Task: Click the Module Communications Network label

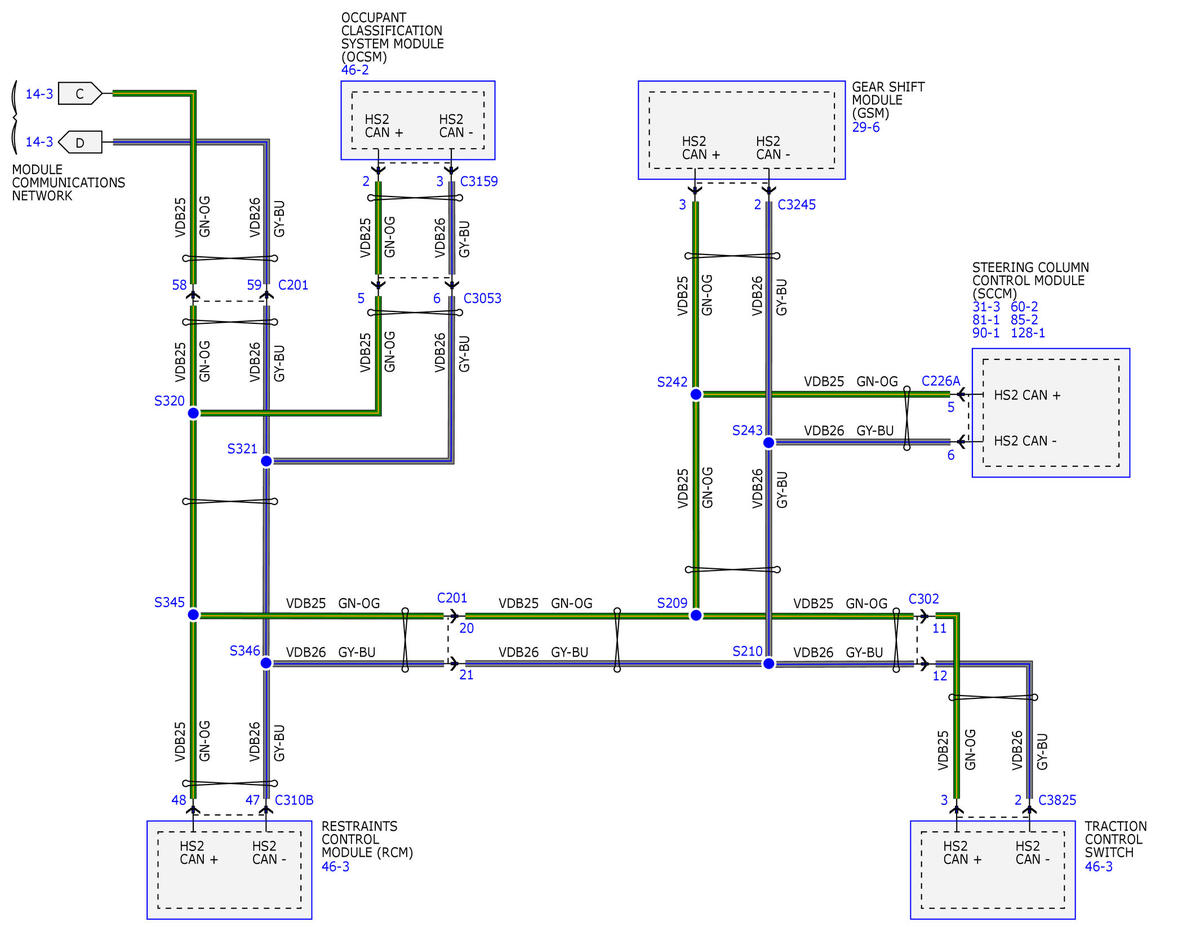Action: [69, 183]
